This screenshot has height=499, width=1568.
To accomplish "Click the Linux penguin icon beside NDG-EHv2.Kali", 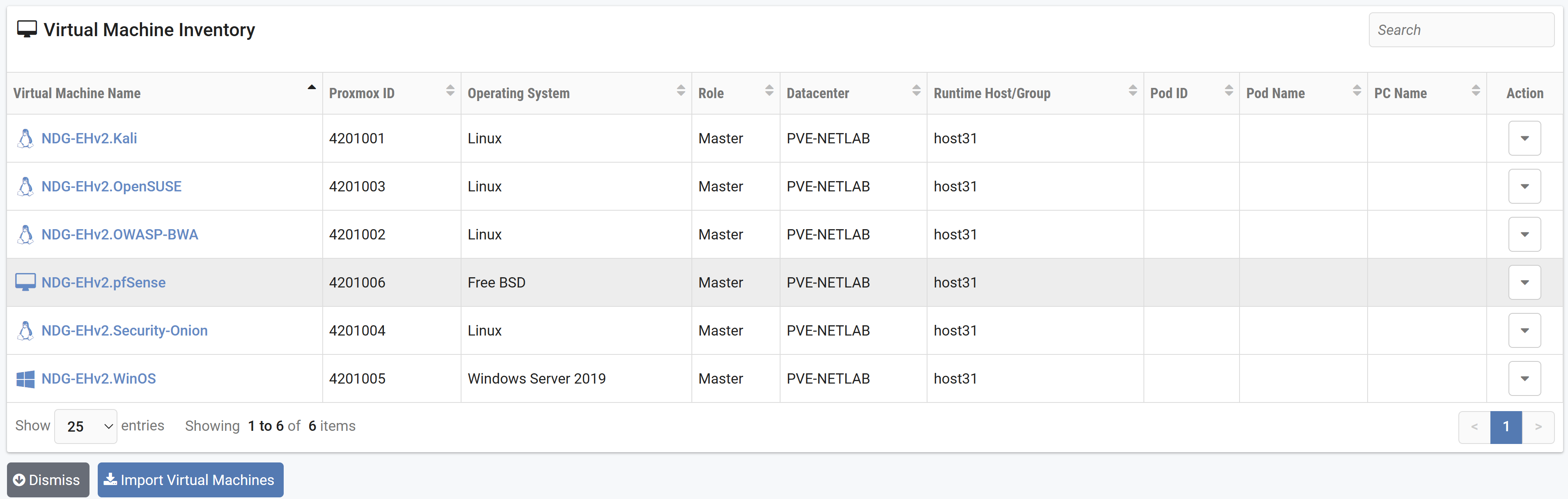I will point(25,139).
